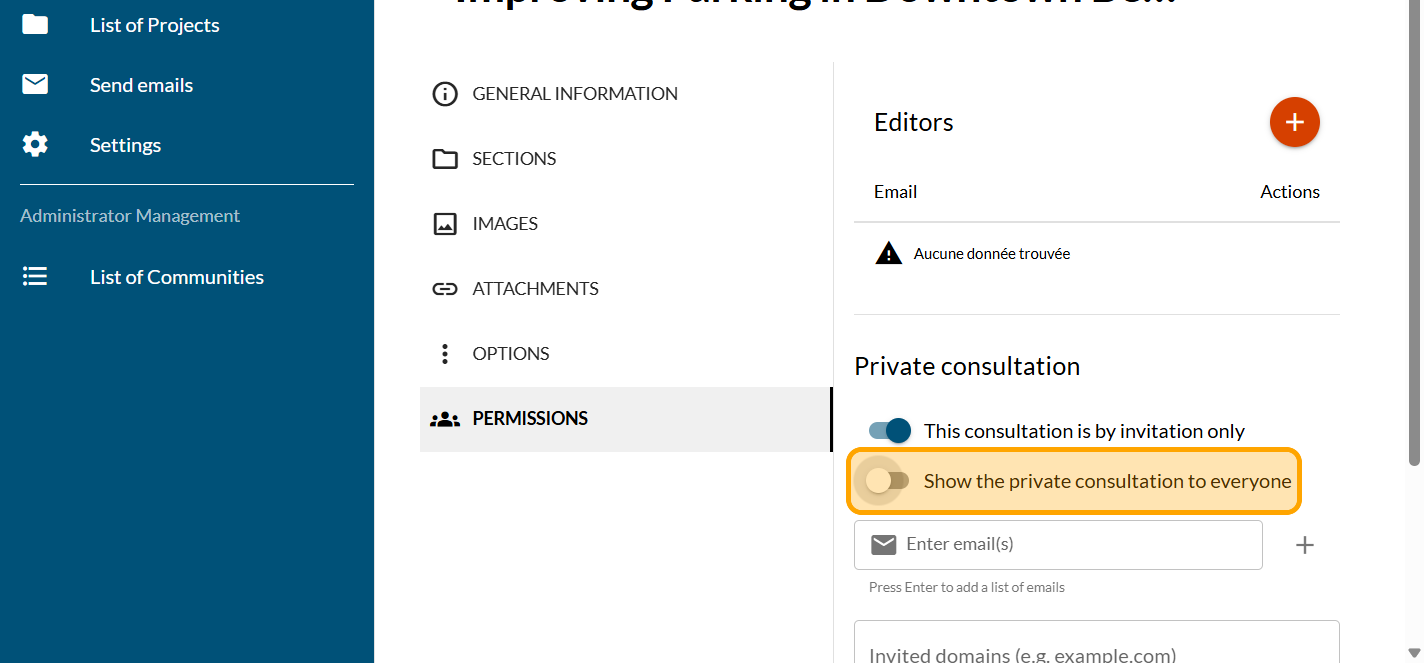Add an editor with the orange plus button
1424x663 pixels.
pyautogui.click(x=1294, y=122)
